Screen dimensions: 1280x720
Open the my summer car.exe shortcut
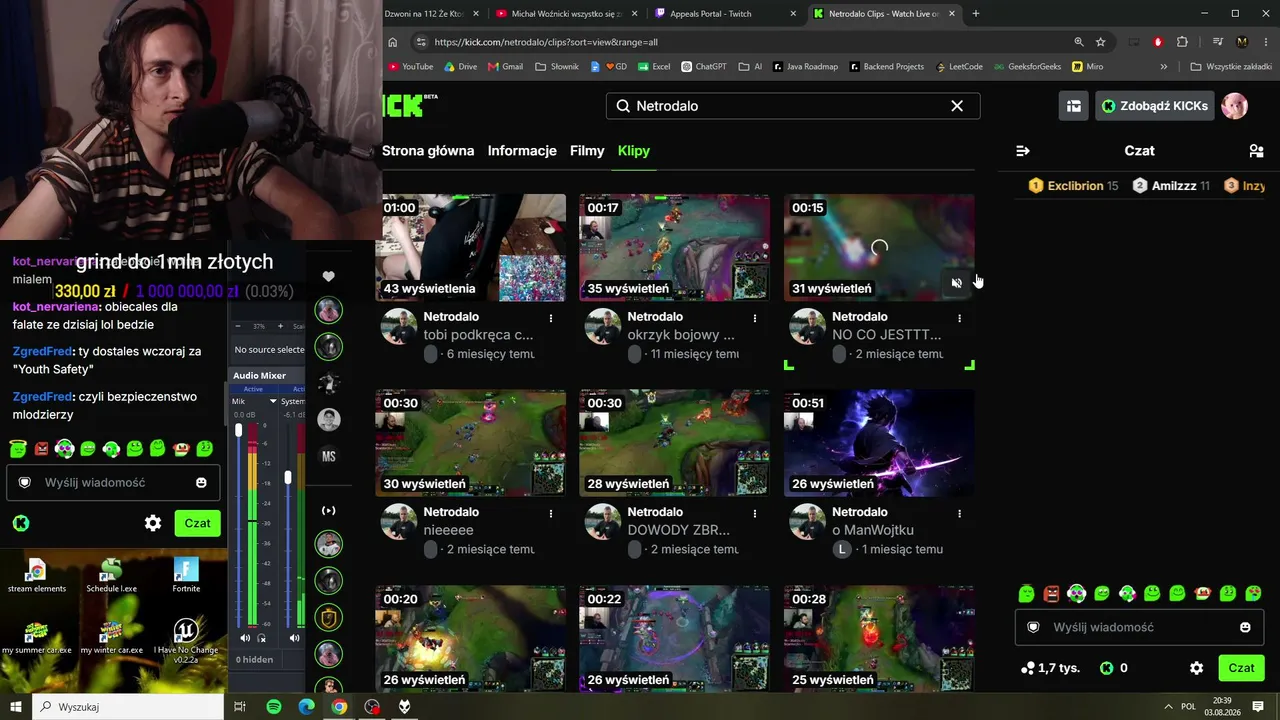(x=37, y=637)
